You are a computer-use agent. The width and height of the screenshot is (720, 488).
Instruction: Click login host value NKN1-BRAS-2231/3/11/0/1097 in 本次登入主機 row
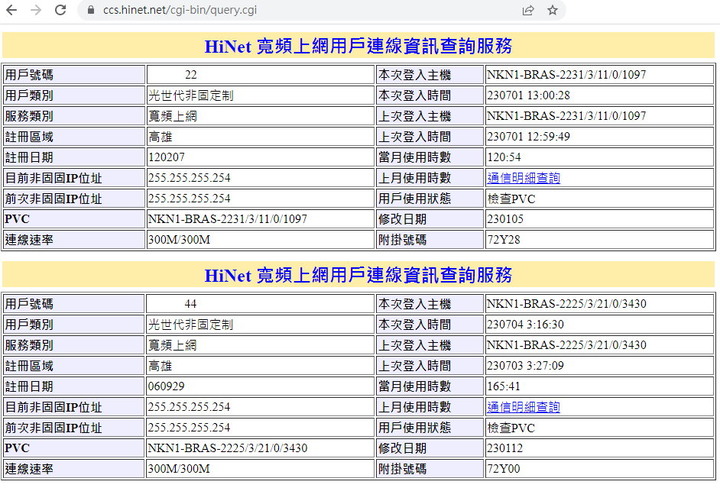click(567, 74)
